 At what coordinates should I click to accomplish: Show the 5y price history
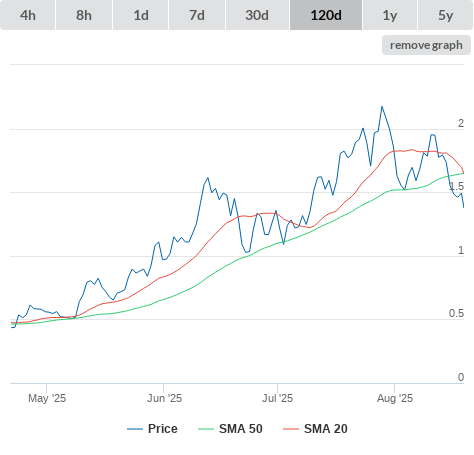pos(446,15)
